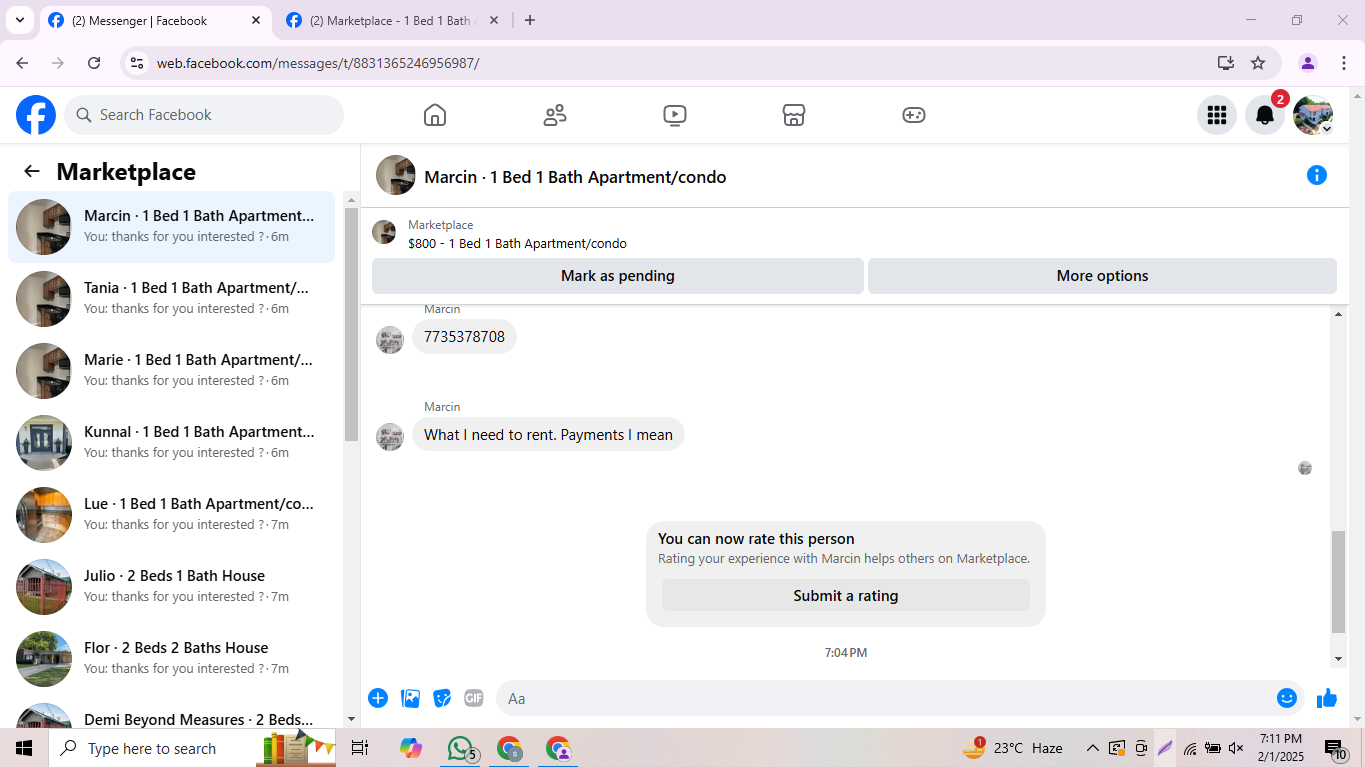Open the Windows Start menu
Screen dimensions: 1365x767
(x=24, y=748)
